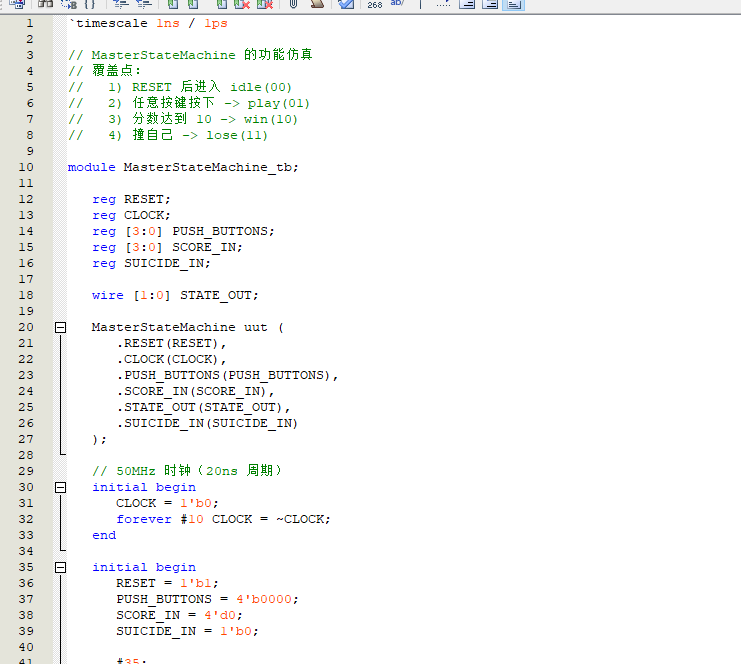Click 'SUICIDE_IN = 1'b0;' assignment
Screen dimensions: 741x664
188,631
